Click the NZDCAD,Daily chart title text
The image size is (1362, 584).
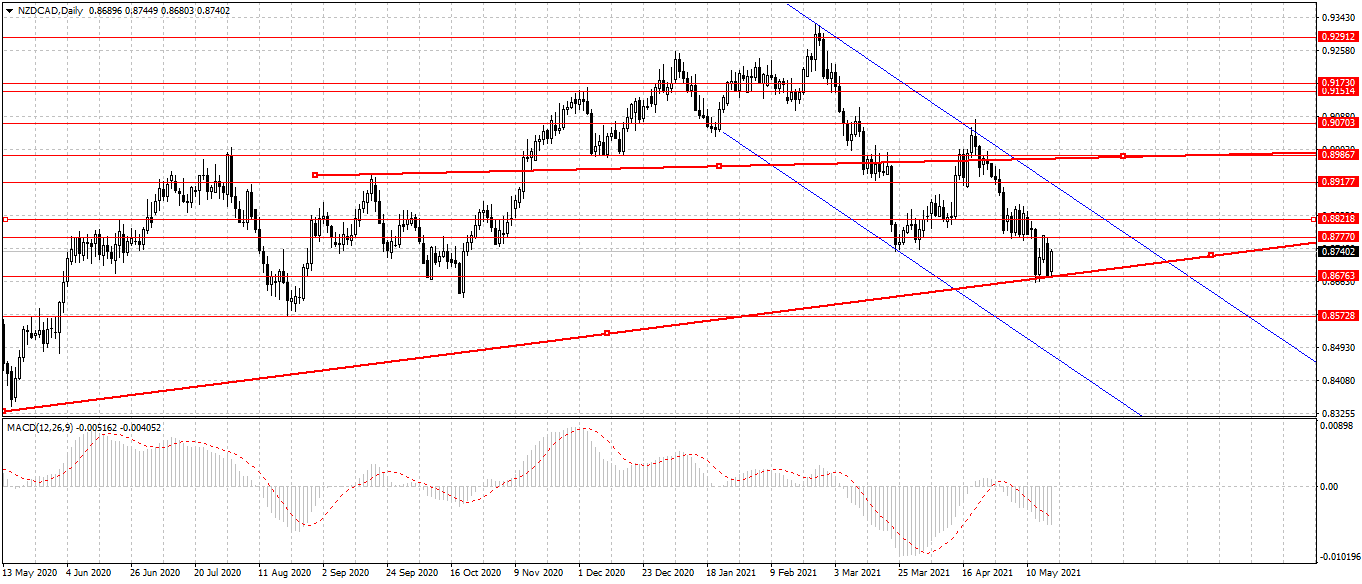tap(49, 10)
